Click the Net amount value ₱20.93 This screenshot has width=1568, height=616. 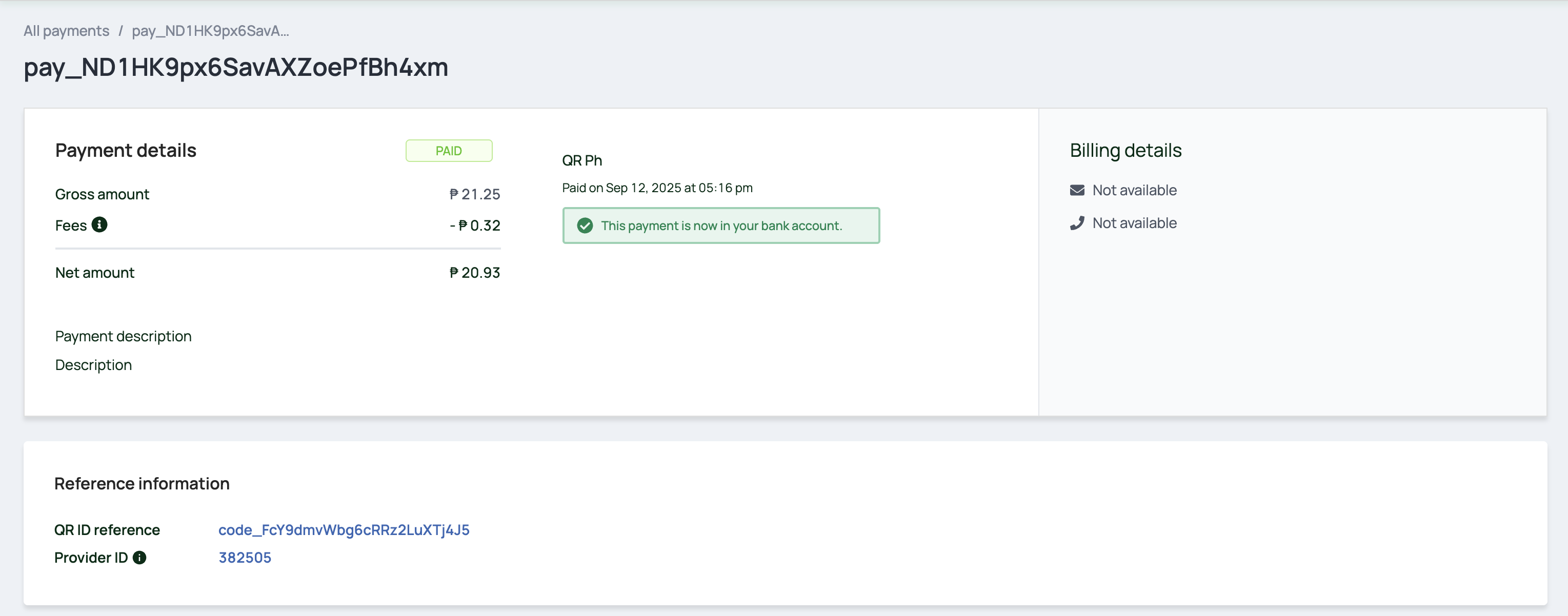pyautogui.click(x=474, y=273)
